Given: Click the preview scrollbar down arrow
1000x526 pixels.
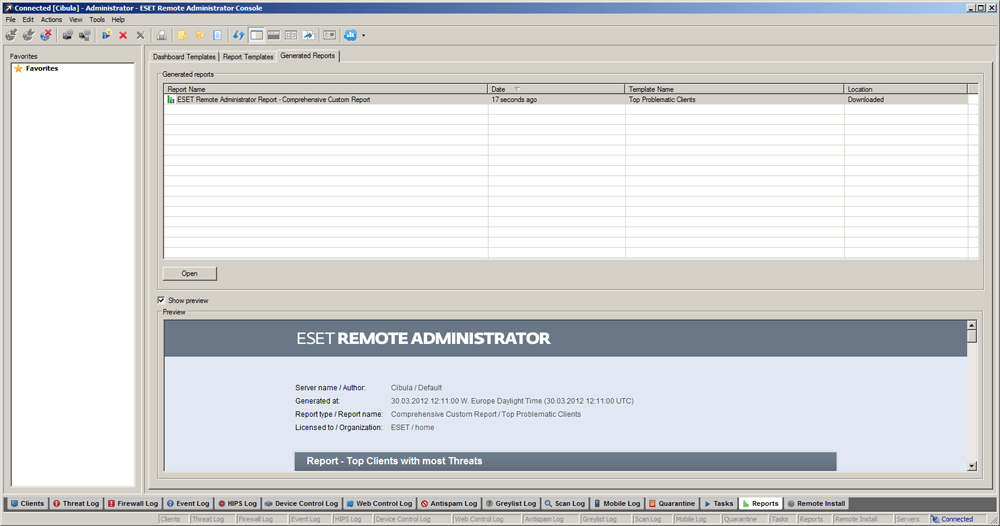Looking at the screenshot, I should click(971, 466).
